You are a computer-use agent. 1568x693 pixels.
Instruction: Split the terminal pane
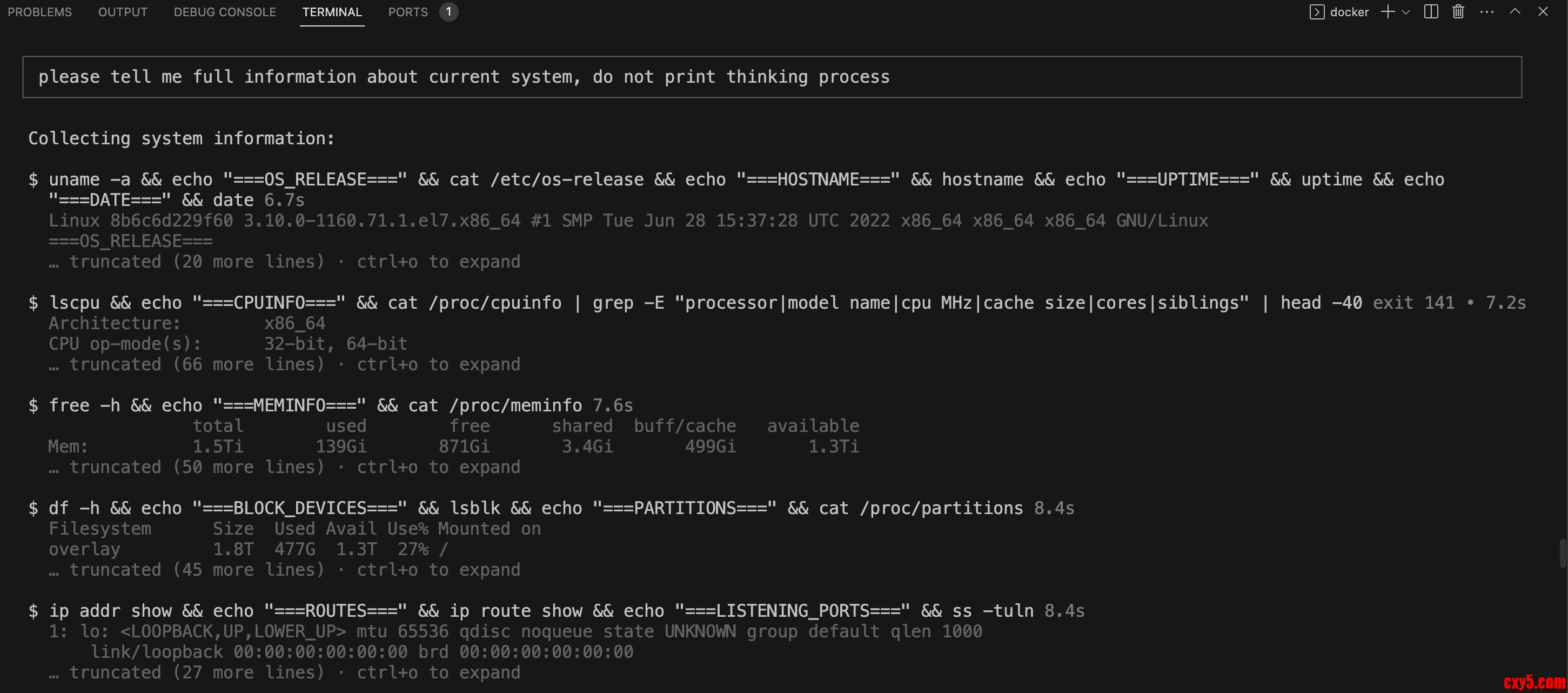[1431, 12]
